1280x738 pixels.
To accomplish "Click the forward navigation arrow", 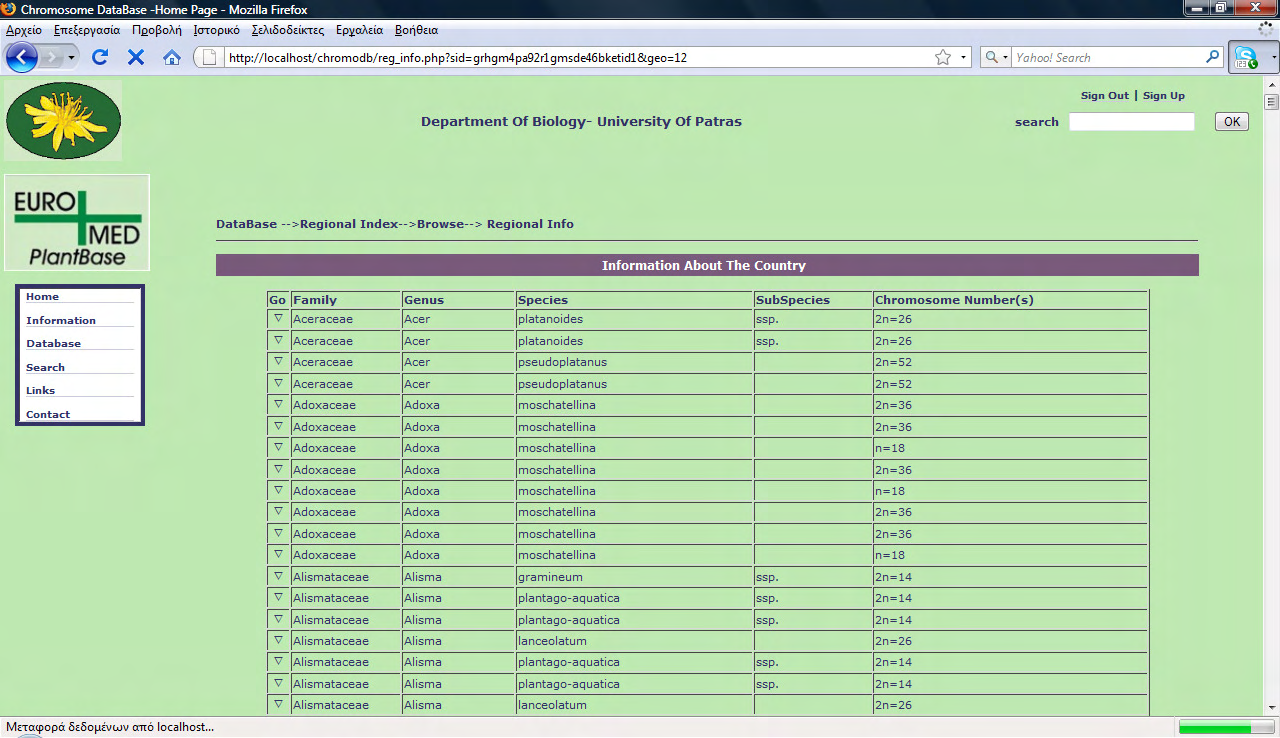I will (x=52, y=57).
